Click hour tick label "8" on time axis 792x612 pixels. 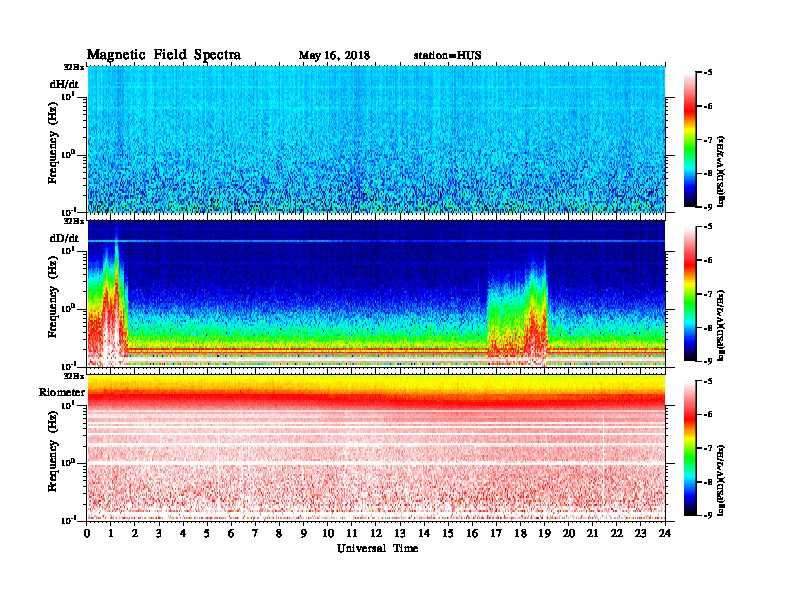point(279,533)
